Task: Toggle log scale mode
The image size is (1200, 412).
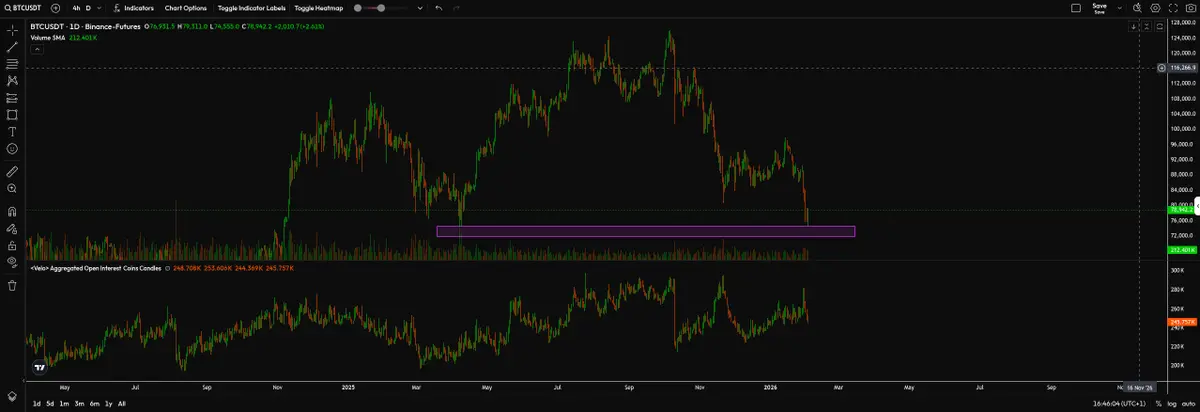Action: pyautogui.click(x=1171, y=403)
